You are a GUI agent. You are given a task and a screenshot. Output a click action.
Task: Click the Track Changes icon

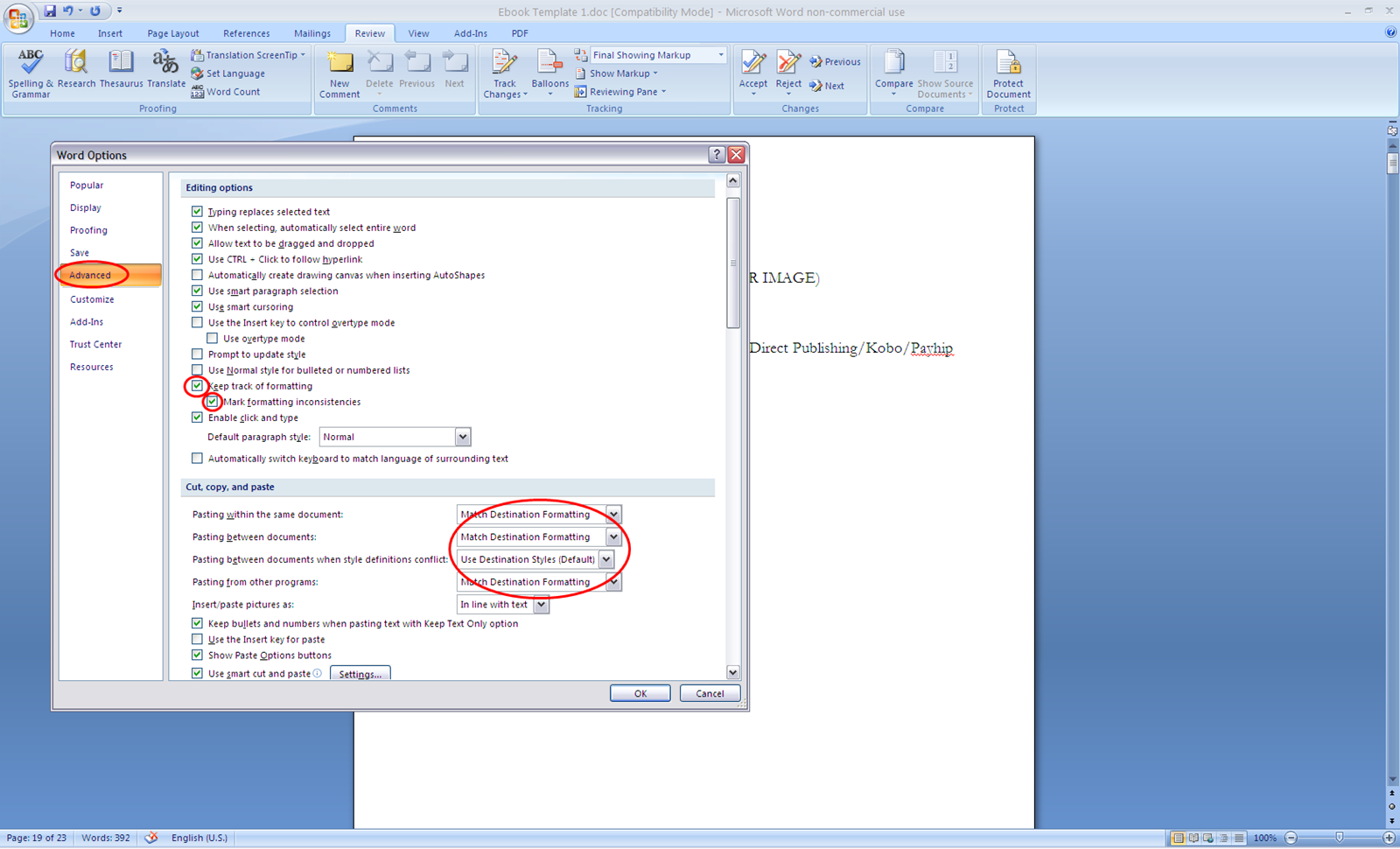pyautogui.click(x=505, y=65)
